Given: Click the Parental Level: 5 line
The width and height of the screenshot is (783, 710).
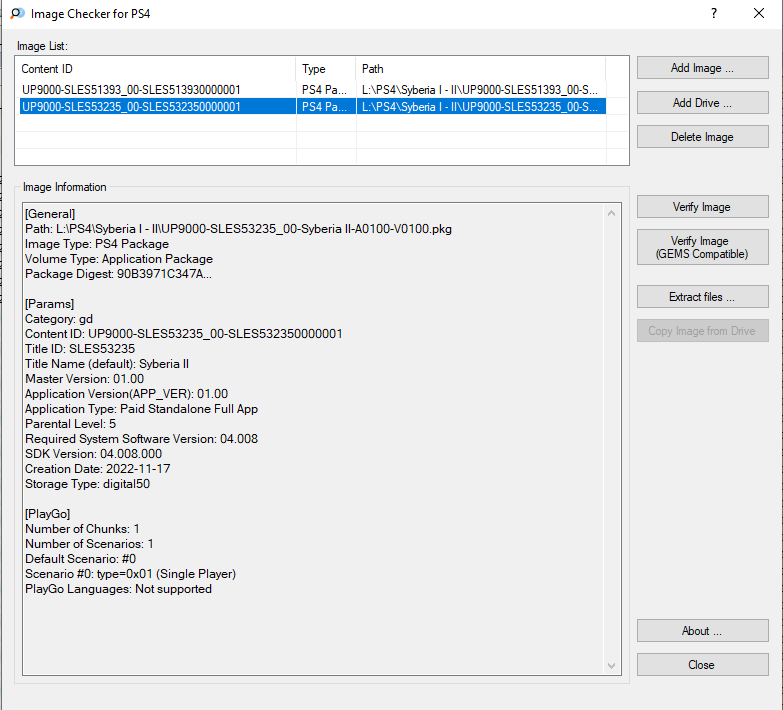Looking at the screenshot, I should (x=70, y=423).
